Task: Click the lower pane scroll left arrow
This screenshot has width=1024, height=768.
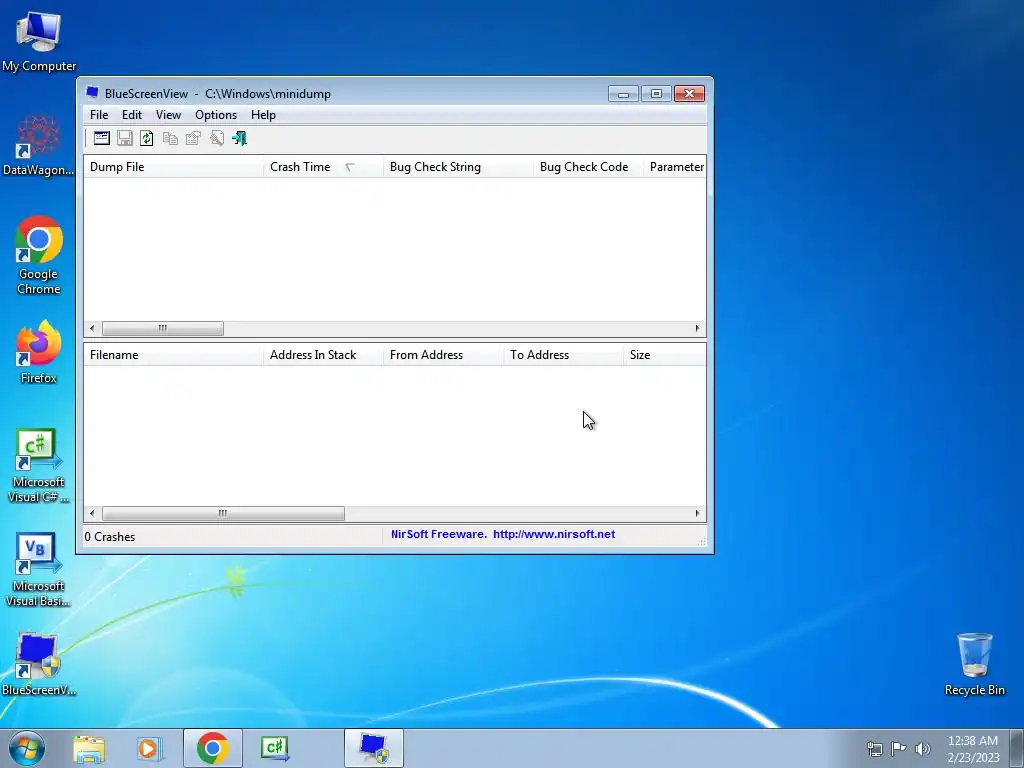Action: (x=92, y=514)
